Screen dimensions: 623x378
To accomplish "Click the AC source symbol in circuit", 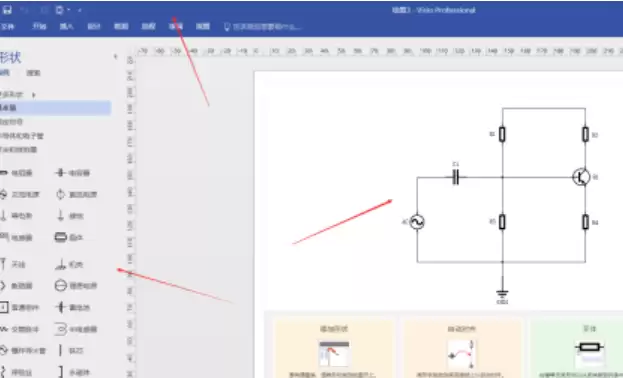I will point(417,222).
